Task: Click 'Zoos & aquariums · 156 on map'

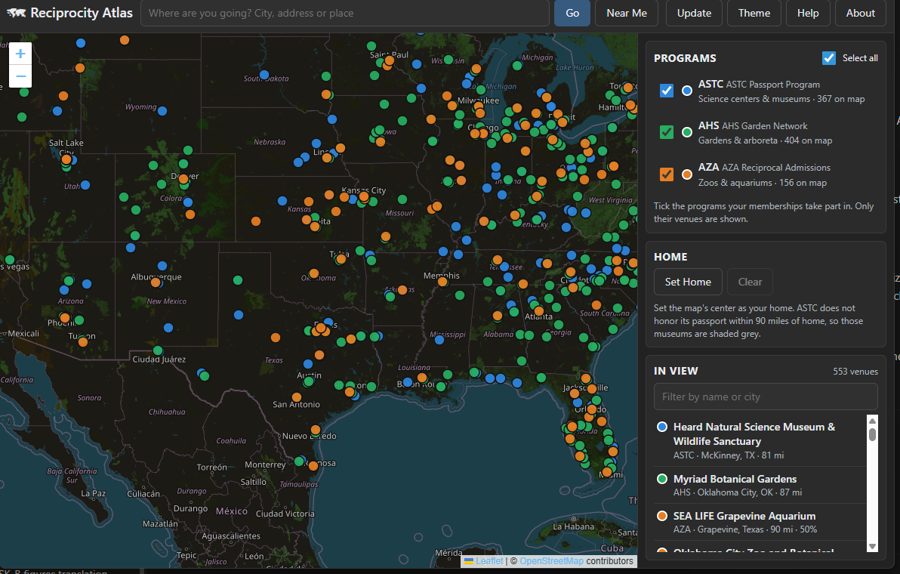Action: coord(762,183)
